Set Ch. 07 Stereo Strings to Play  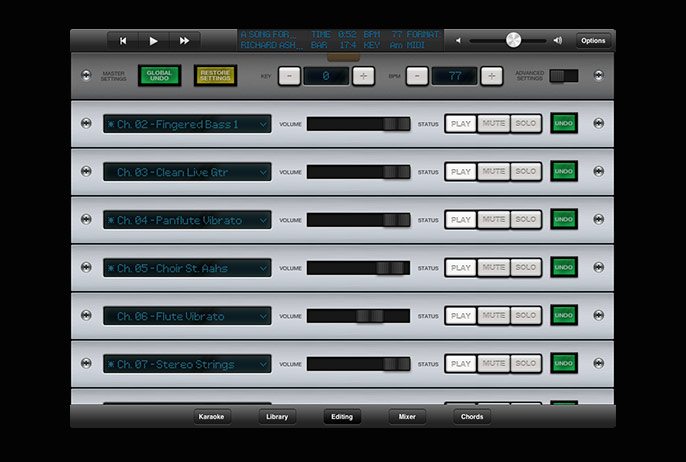461,364
